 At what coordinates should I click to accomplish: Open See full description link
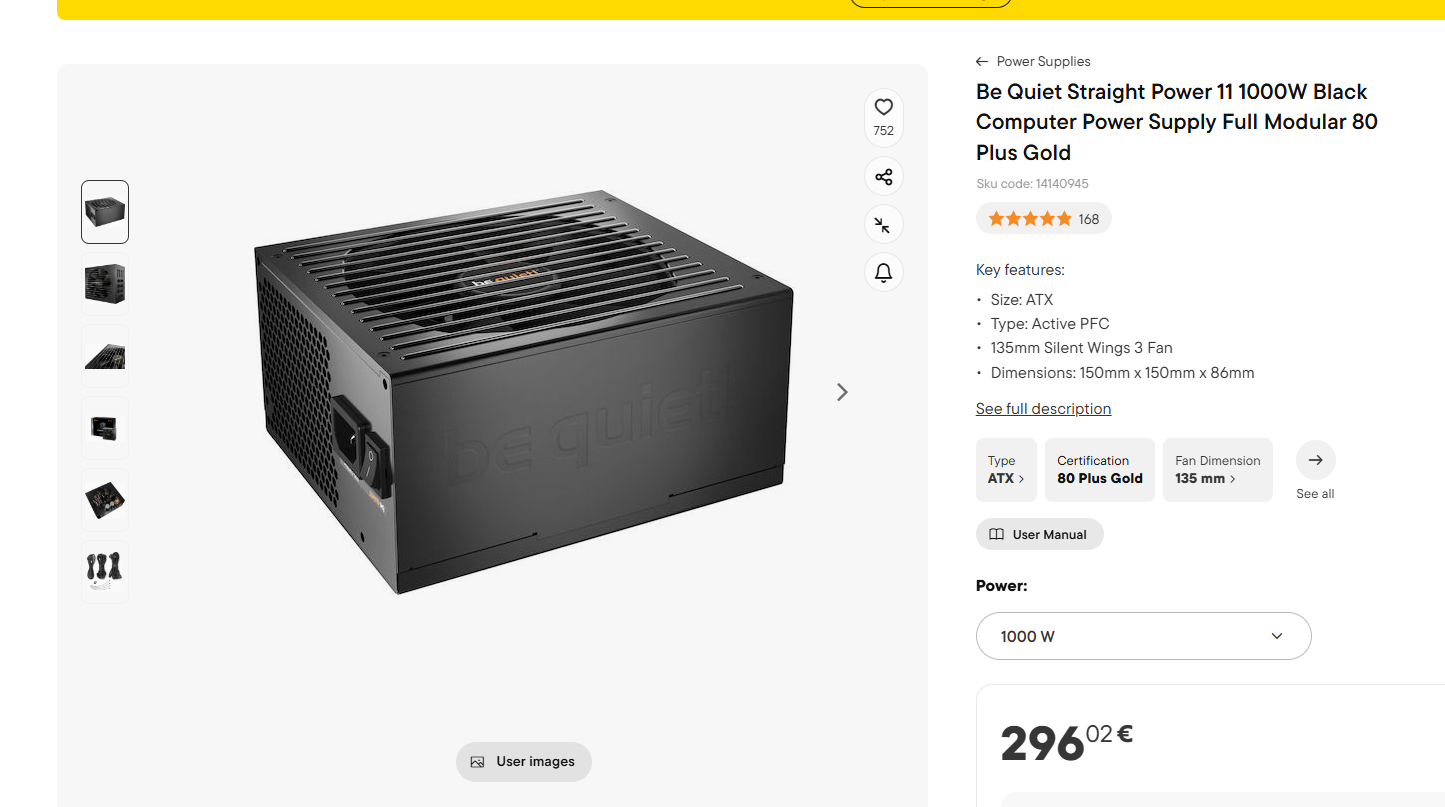[x=1043, y=409]
